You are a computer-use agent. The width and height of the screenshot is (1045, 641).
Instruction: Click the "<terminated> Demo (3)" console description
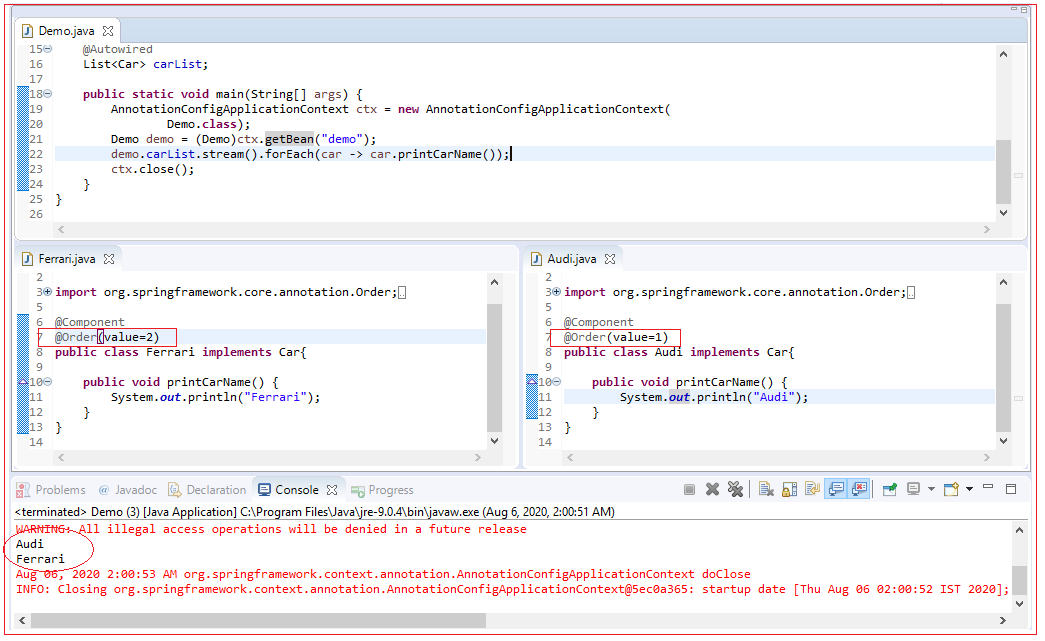click(315, 512)
